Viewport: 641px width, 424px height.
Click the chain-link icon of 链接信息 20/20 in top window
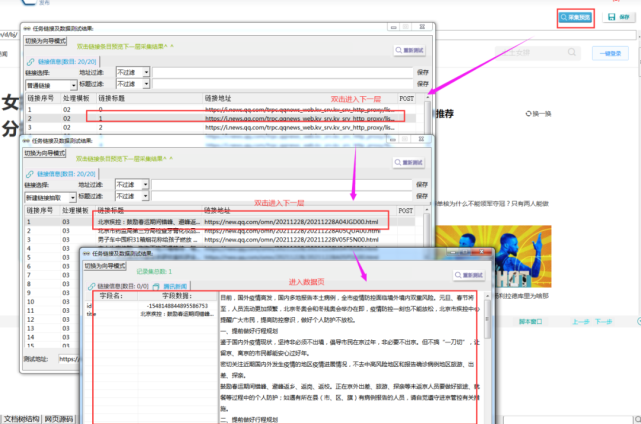(31, 62)
